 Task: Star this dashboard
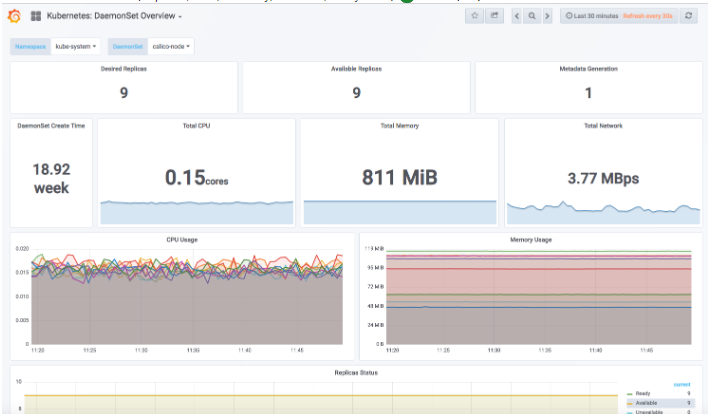(x=475, y=16)
